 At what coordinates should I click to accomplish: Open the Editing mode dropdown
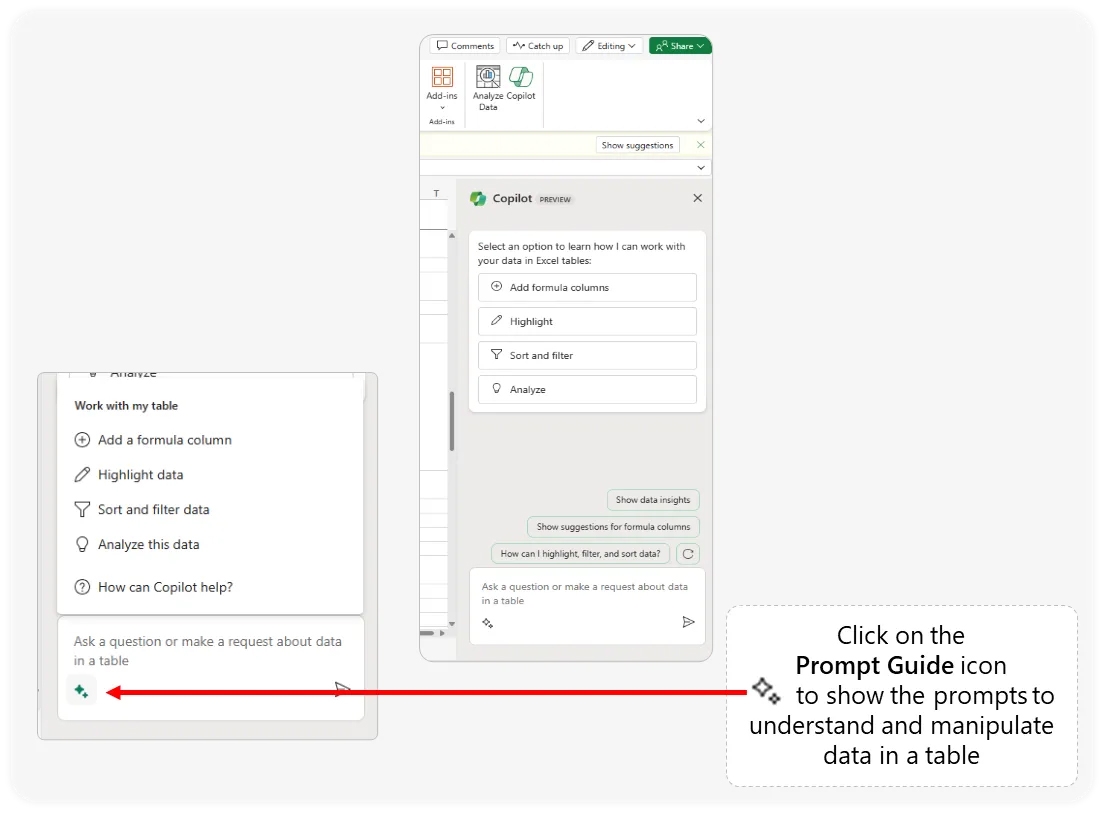coord(610,46)
